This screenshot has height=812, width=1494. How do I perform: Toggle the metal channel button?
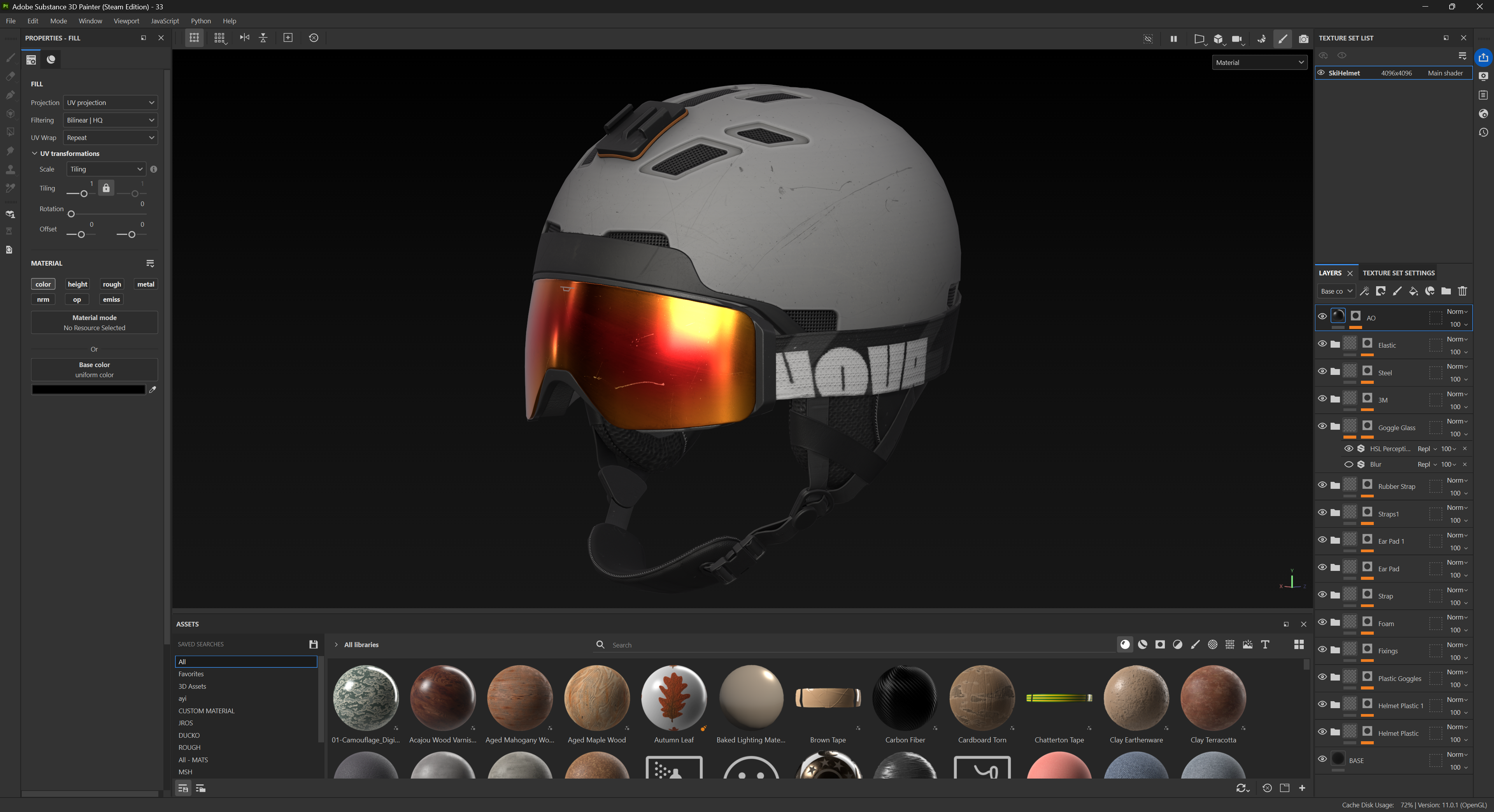146,284
